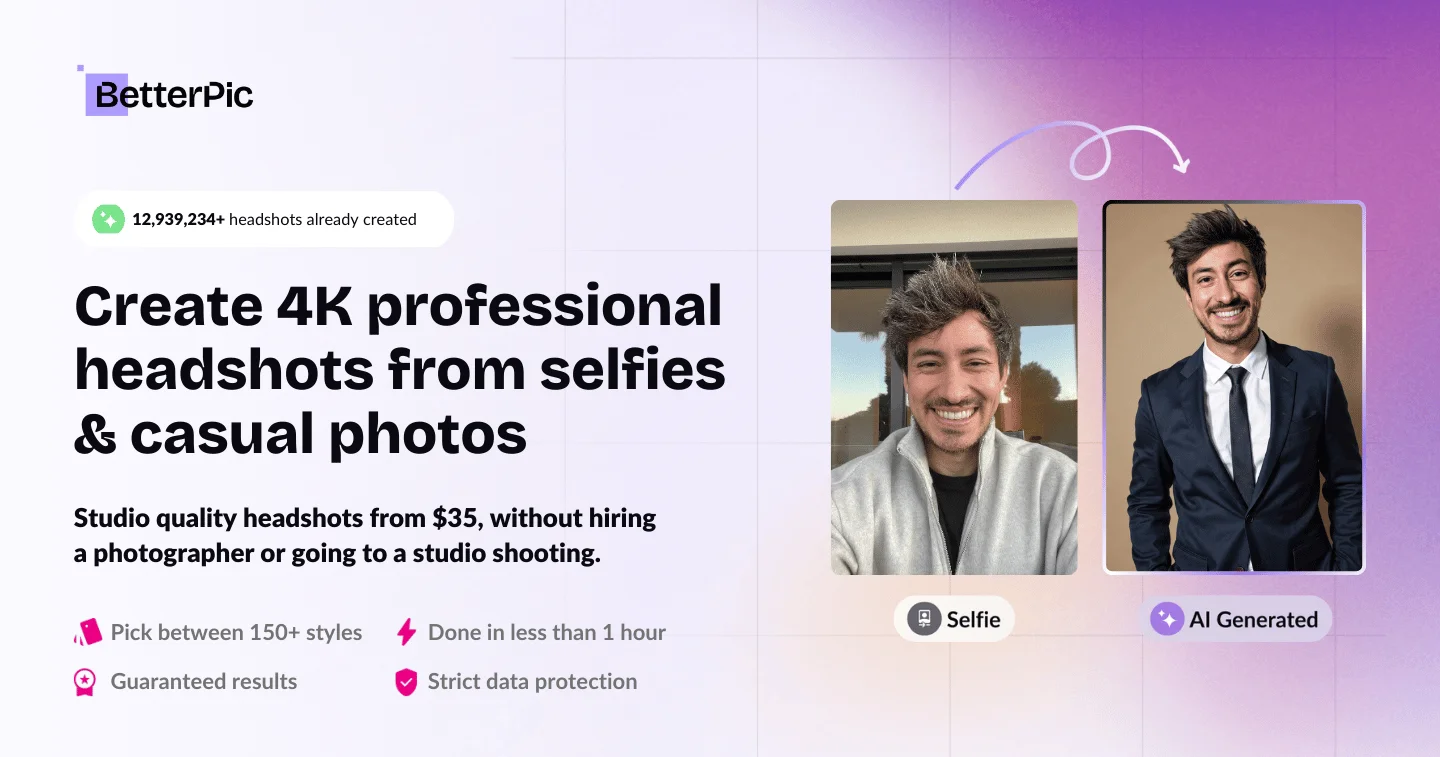Viewport: 1440px width, 757px height.
Task: Select the "Guaranteed results" text
Action: point(203,681)
